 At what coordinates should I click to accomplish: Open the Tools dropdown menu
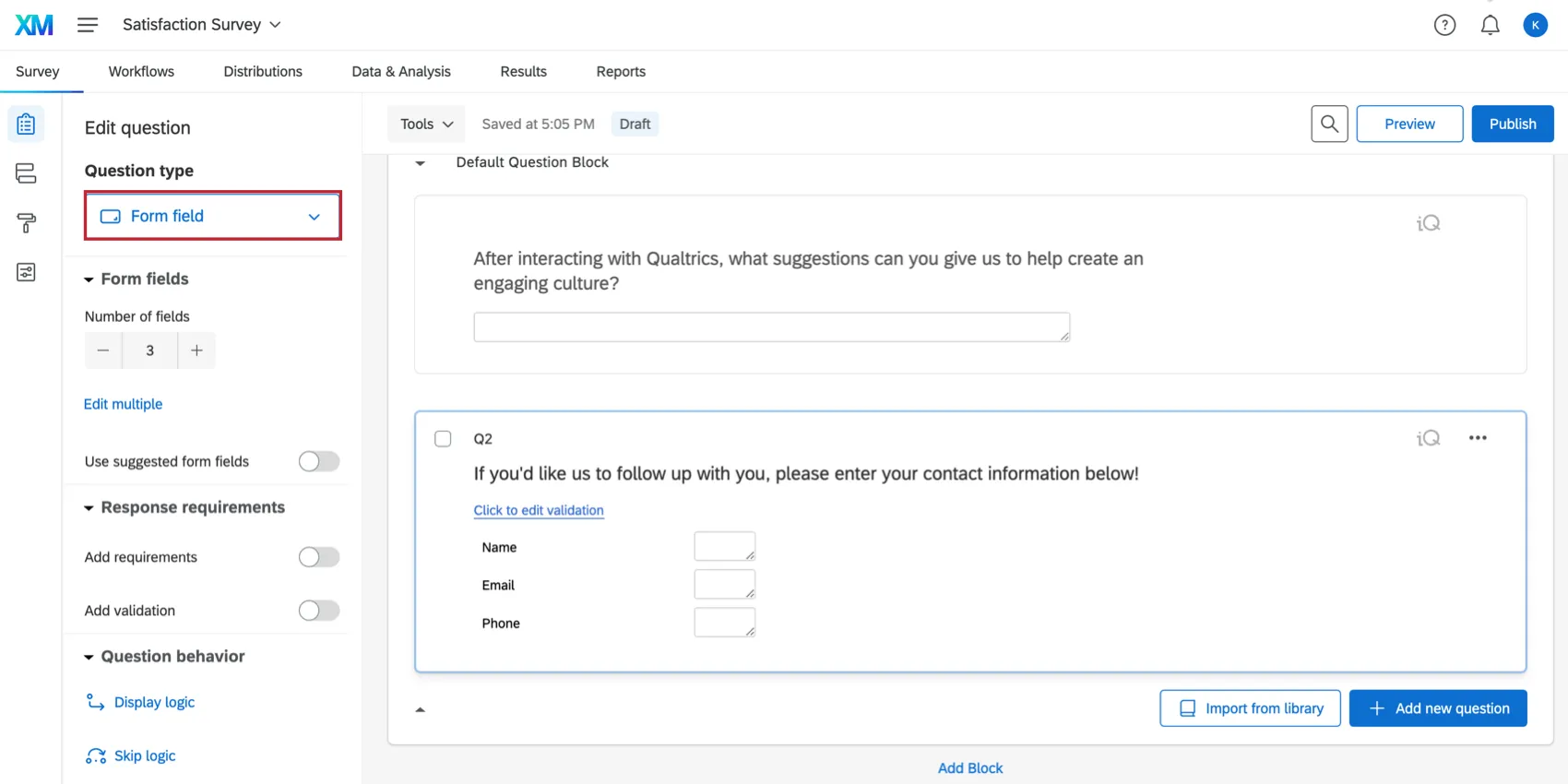[426, 124]
